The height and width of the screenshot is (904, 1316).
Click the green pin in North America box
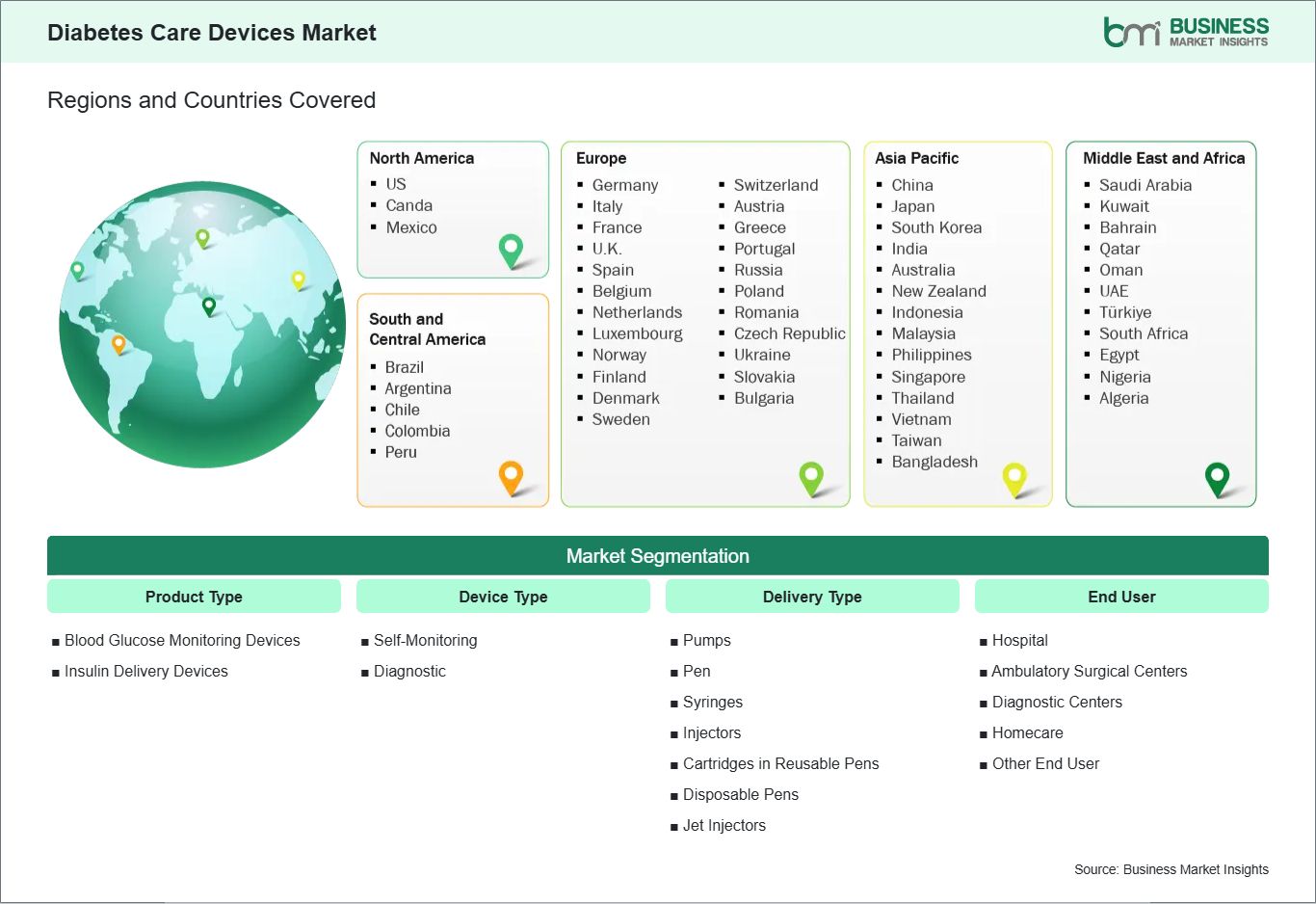pyautogui.click(x=511, y=250)
